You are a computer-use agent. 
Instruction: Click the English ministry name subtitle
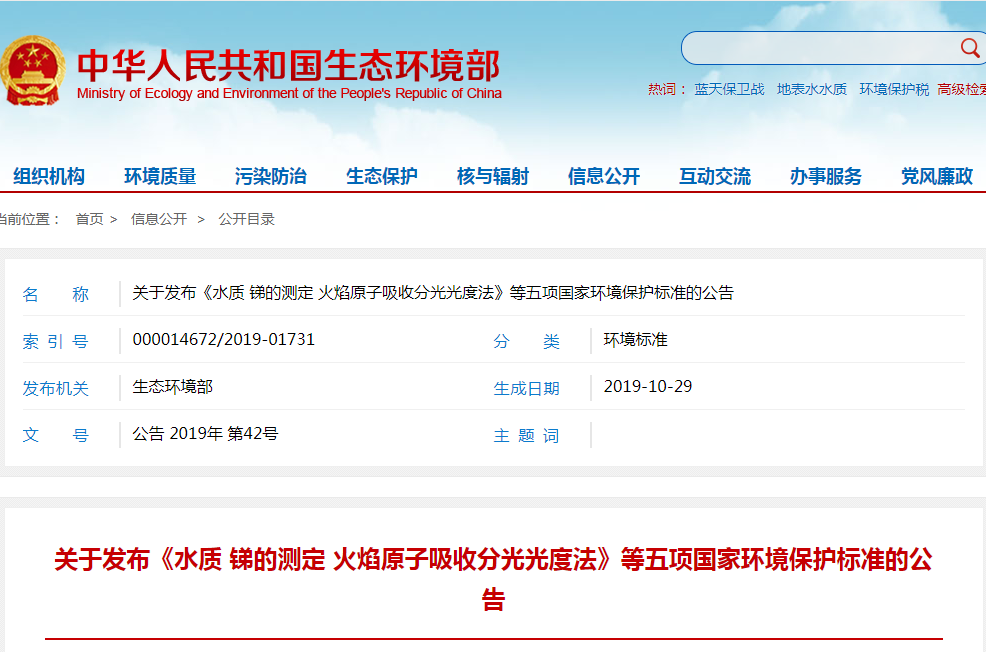[x=289, y=94]
